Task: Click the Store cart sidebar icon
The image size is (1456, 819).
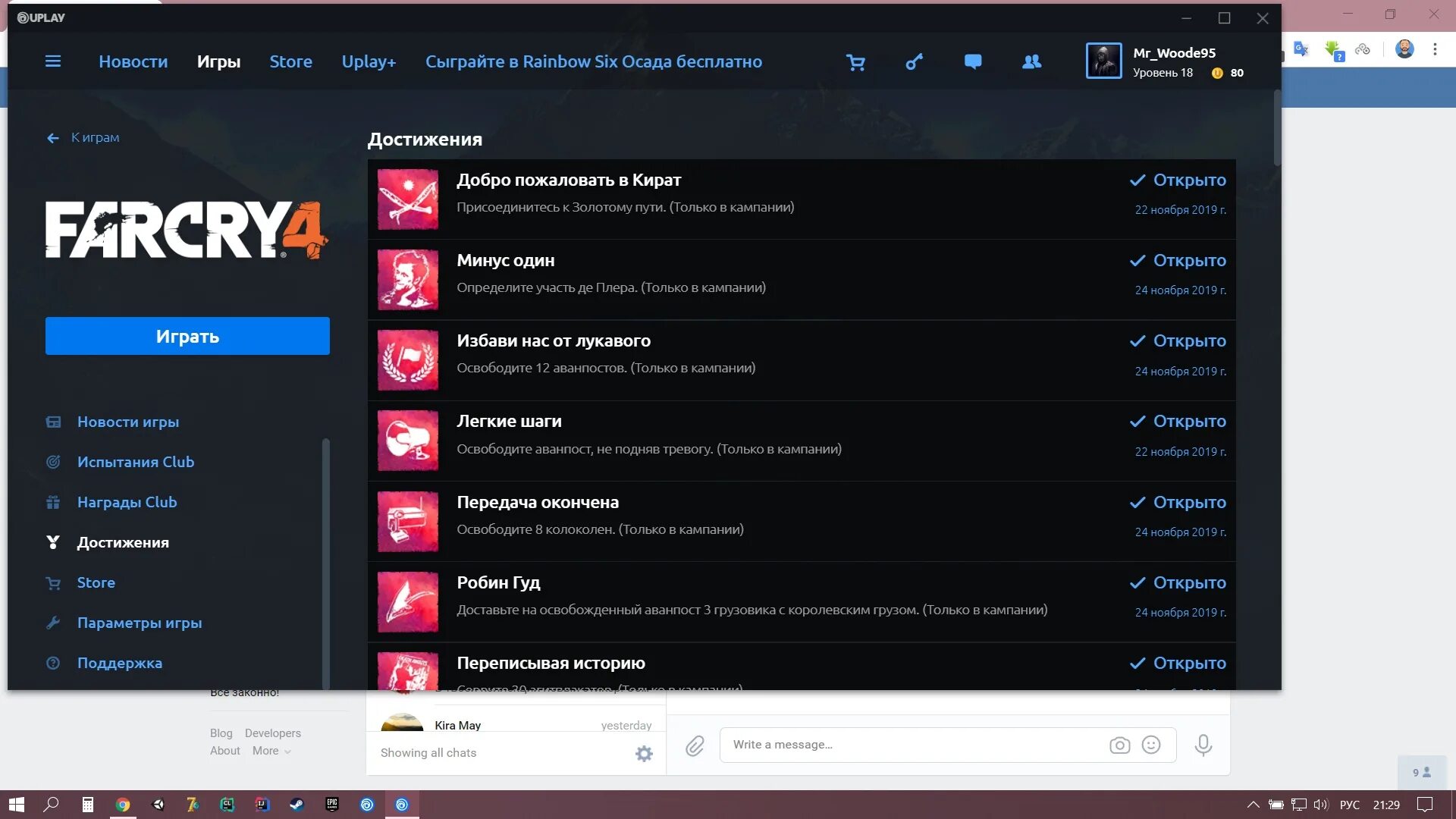Action: tap(53, 583)
